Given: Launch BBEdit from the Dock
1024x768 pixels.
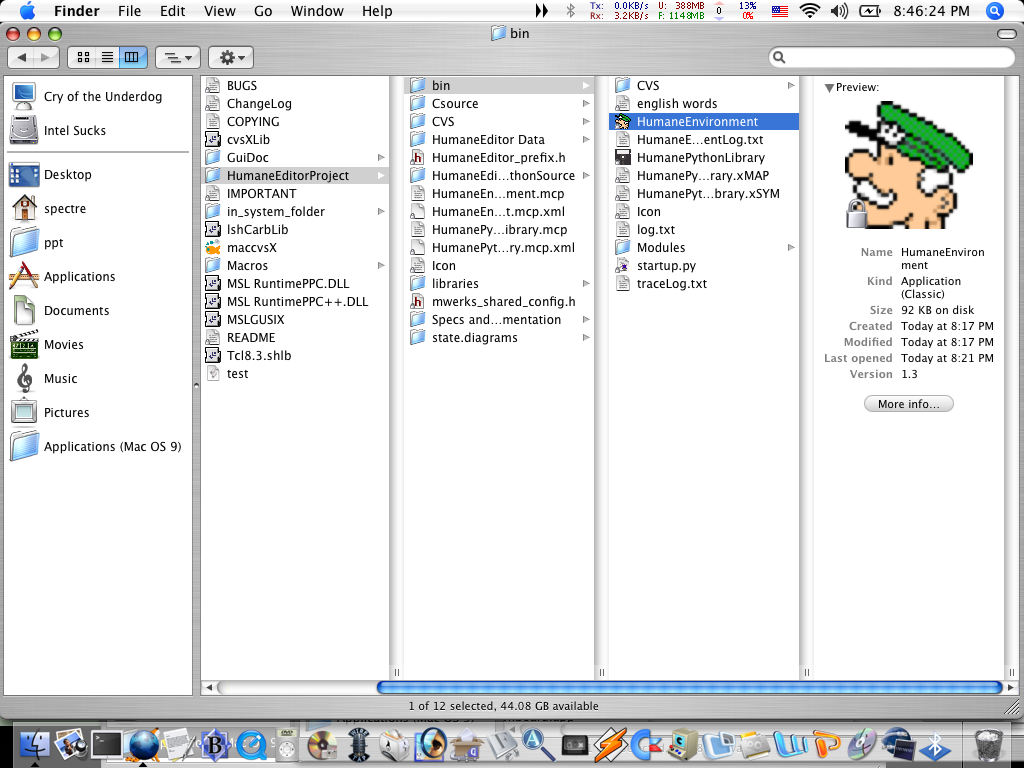Looking at the screenshot, I should (x=214, y=745).
